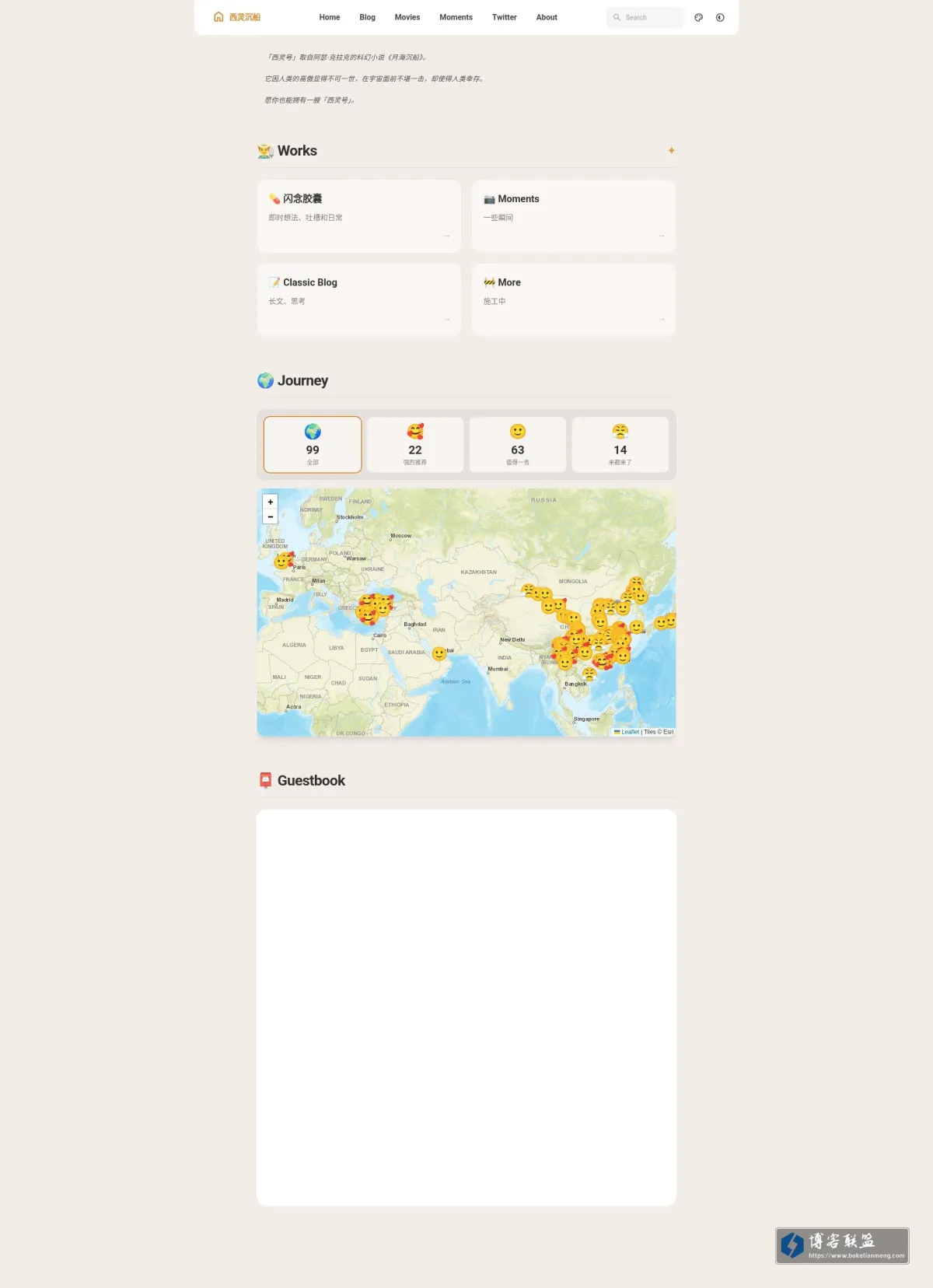This screenshot has width=933, height=1288.
Task: Click the Works section heading
Action: tap(288, 151)
